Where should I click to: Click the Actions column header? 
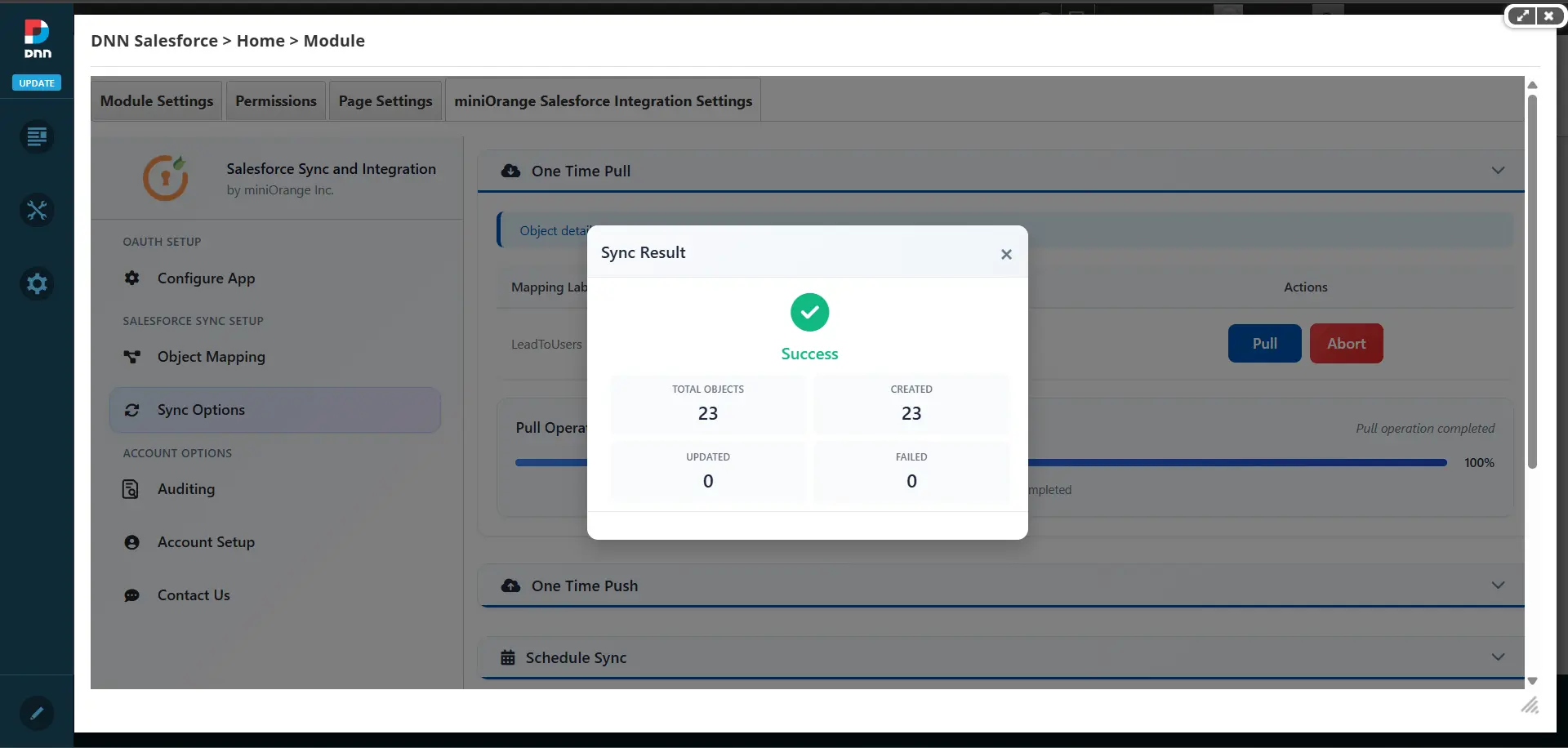tap(1305, 287)
